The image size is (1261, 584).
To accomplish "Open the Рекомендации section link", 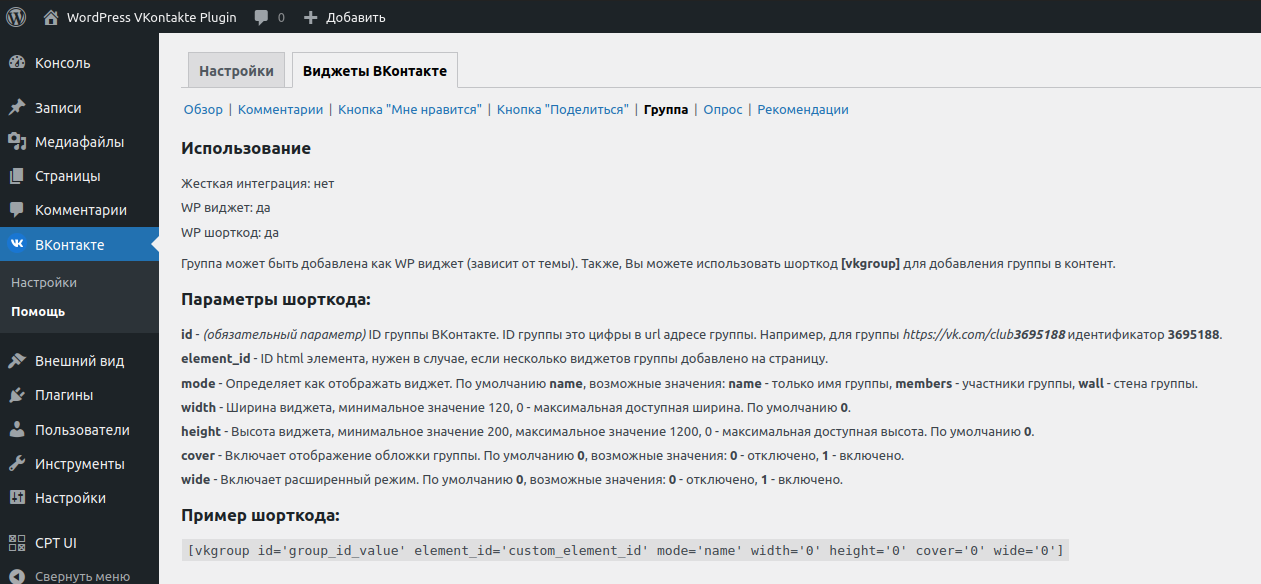I will coord(803,110).
